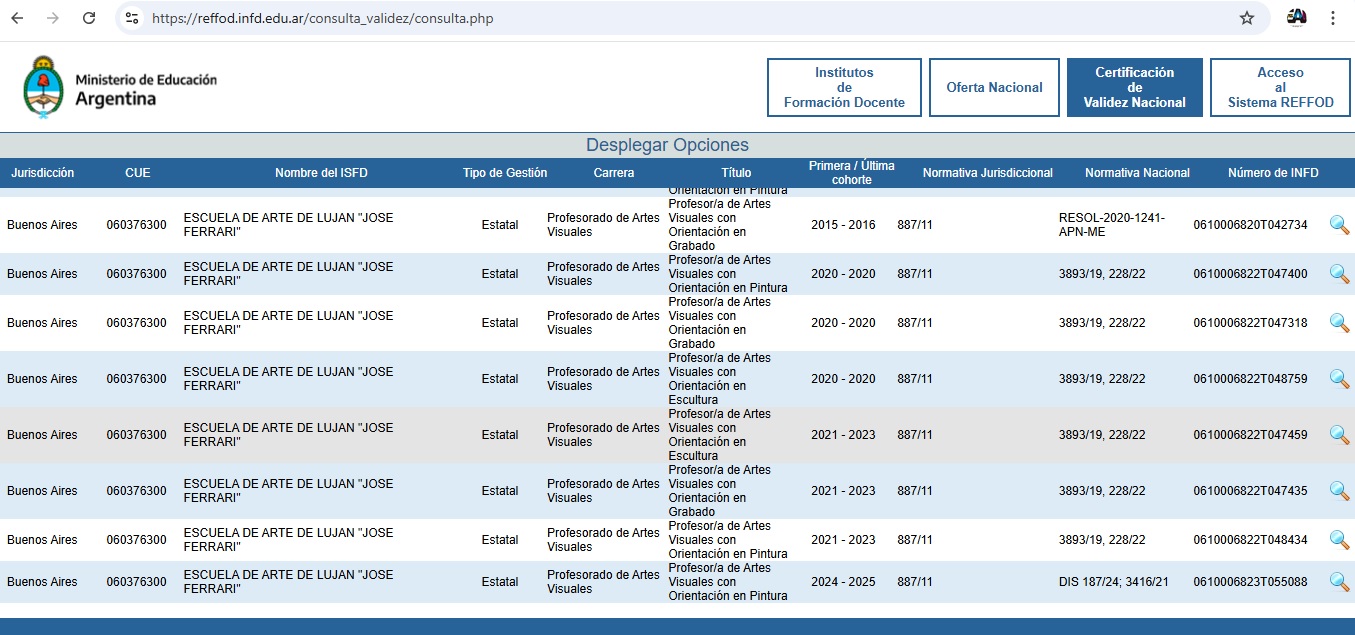Click the Tipo de Gestión column header
Viewport: 1355px width, 635px height.
(x=505, y=173)
